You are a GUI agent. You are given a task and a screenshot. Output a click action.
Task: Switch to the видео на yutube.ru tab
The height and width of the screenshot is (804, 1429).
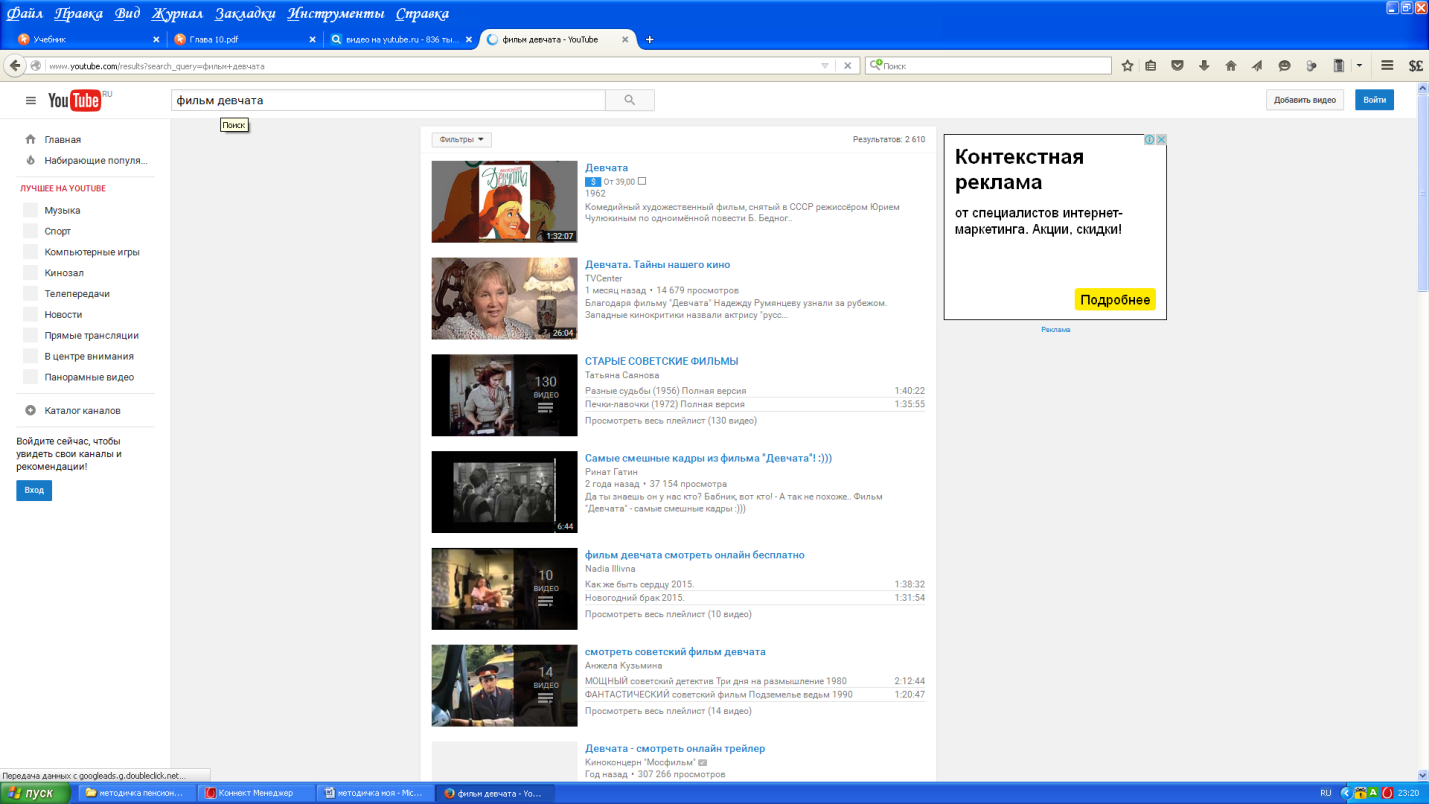tap(400, 40)
